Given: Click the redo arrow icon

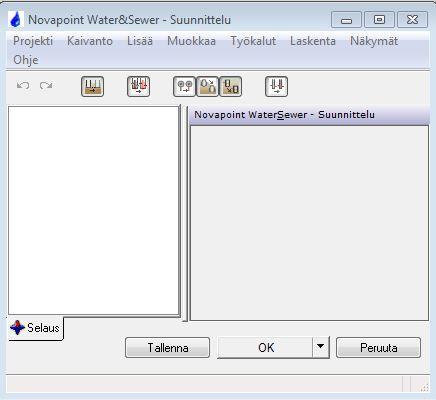Looking at the screenshot, I should pyautogui.click(x=46, y=86).
